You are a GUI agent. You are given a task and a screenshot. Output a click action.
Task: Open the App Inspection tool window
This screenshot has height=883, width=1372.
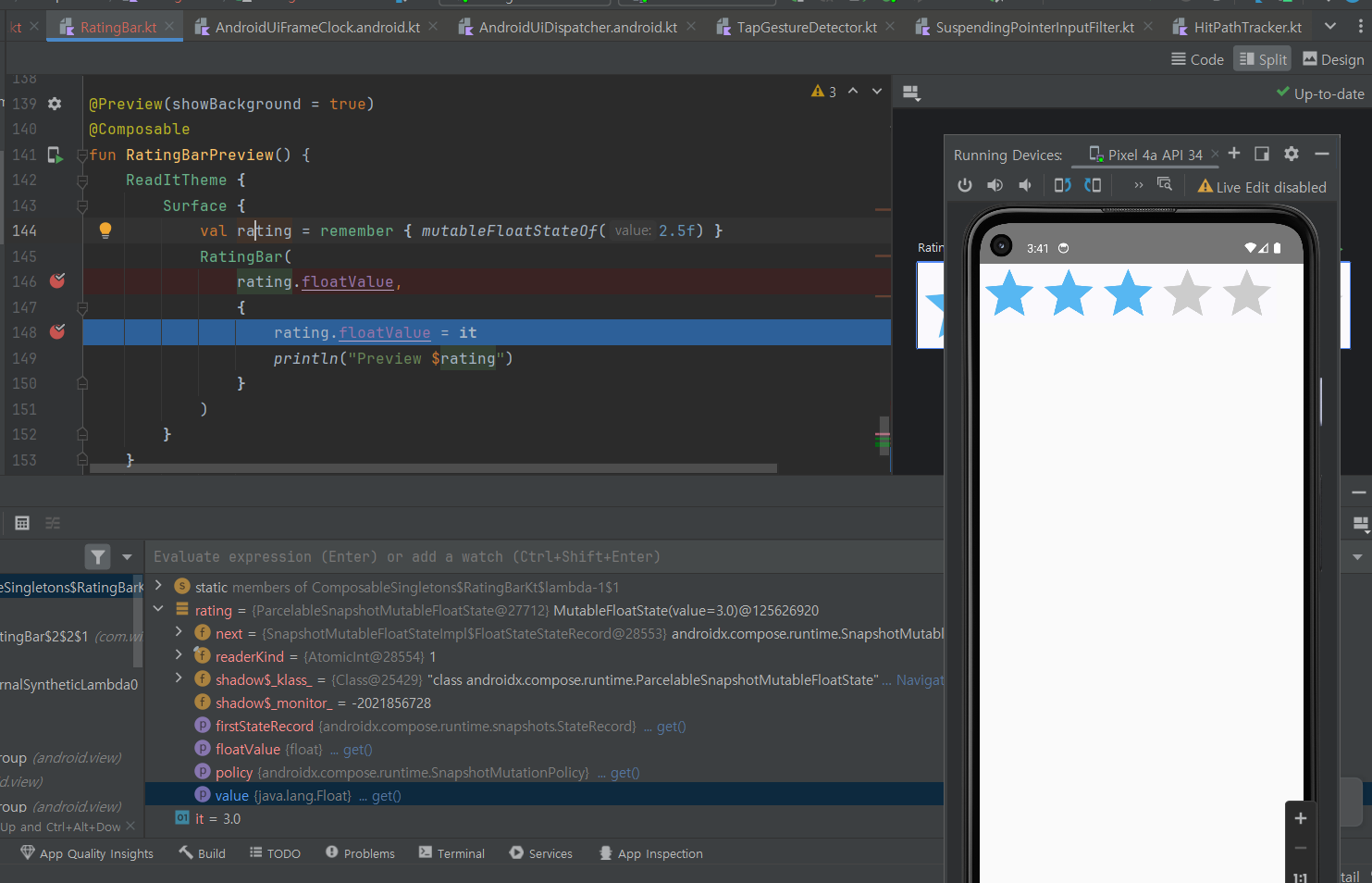tap(650, 853)
